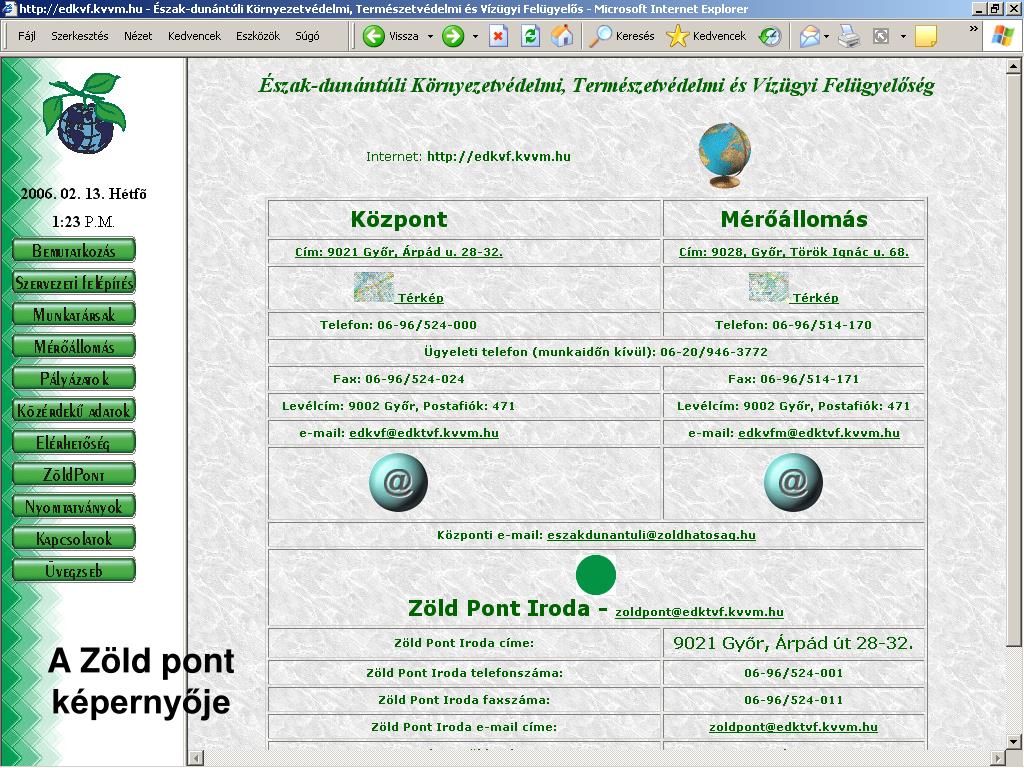Image resolution: width=1024 pixels, height=768 pixels.
Task: Expand the back button history dropdown arrow
Action: point(430,36)
